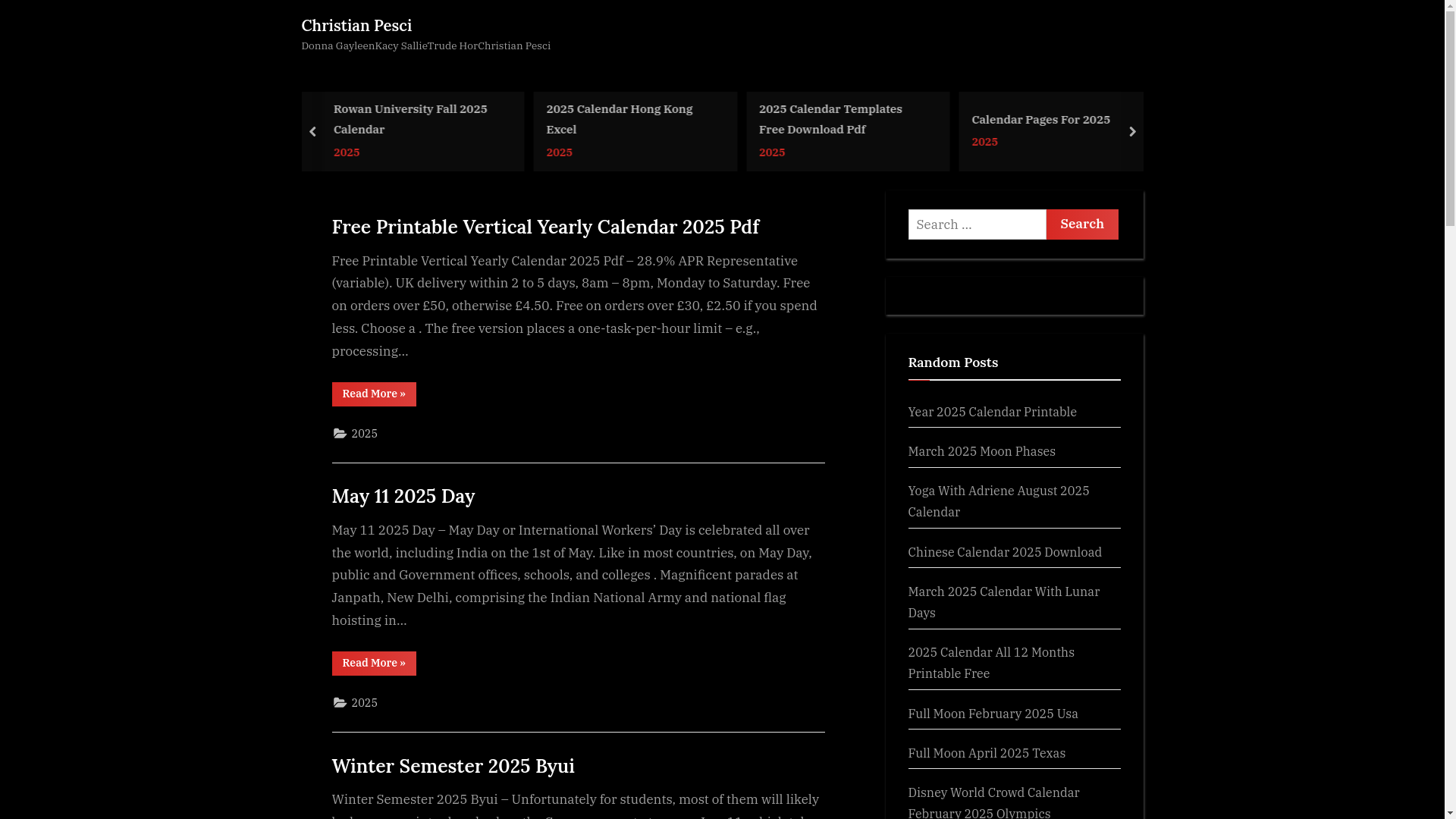1456x819 pixels.
Task: Click 2025 category under Rowan University slide
Action: click(x=347, y=152)
